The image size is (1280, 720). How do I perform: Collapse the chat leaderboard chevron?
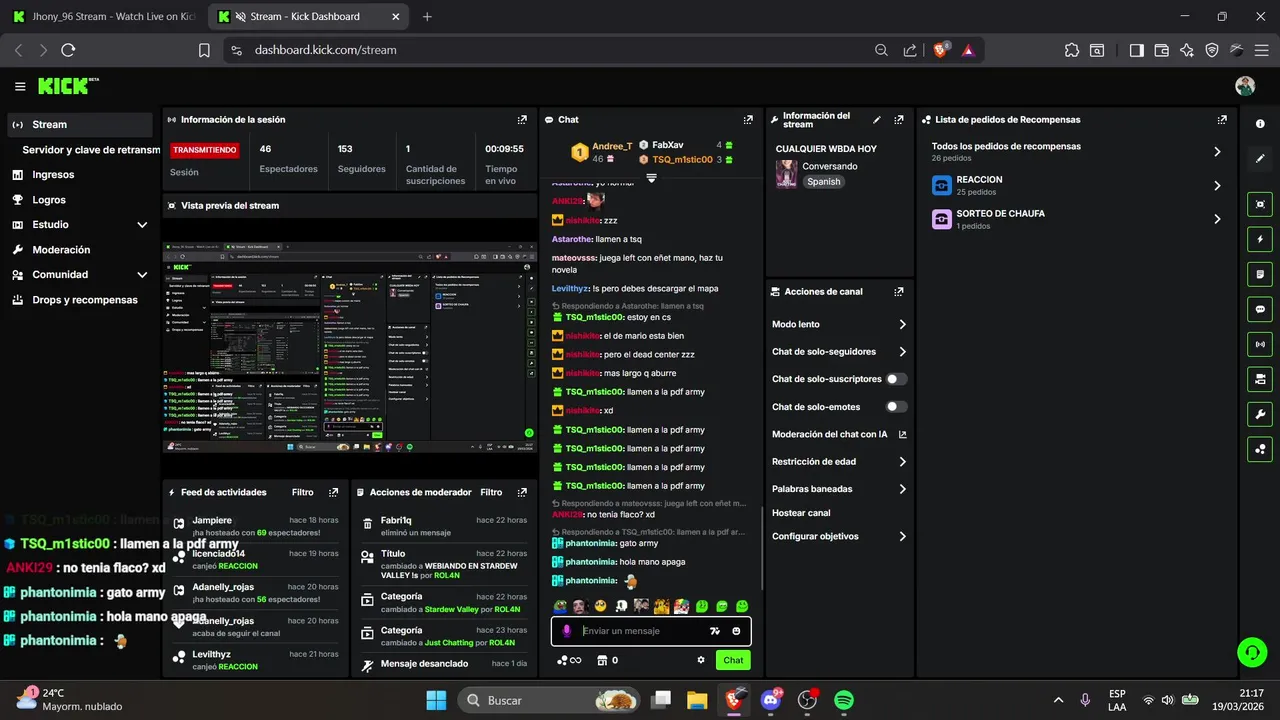651,177
